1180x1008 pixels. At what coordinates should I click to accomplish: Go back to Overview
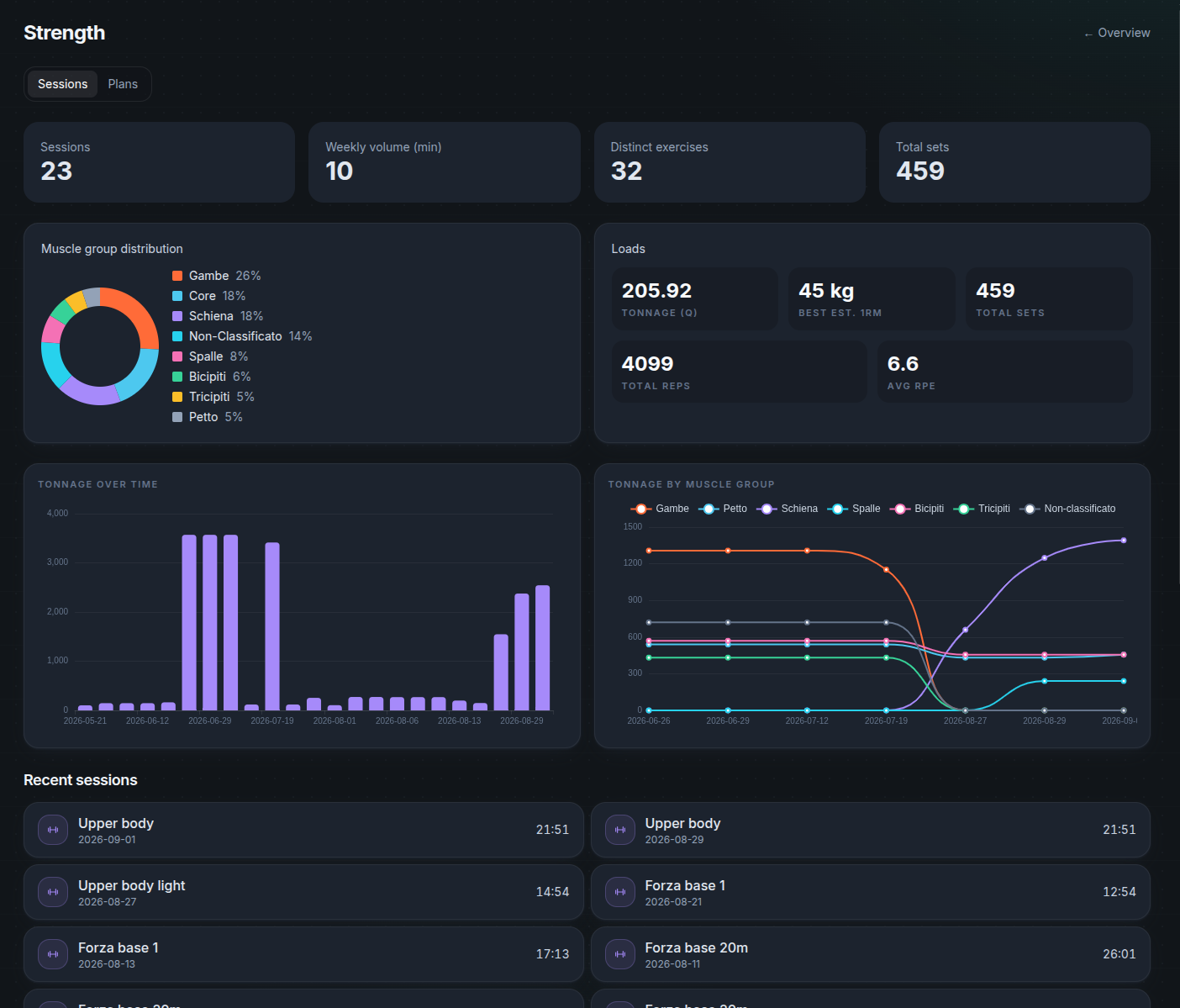(1117, 33)
